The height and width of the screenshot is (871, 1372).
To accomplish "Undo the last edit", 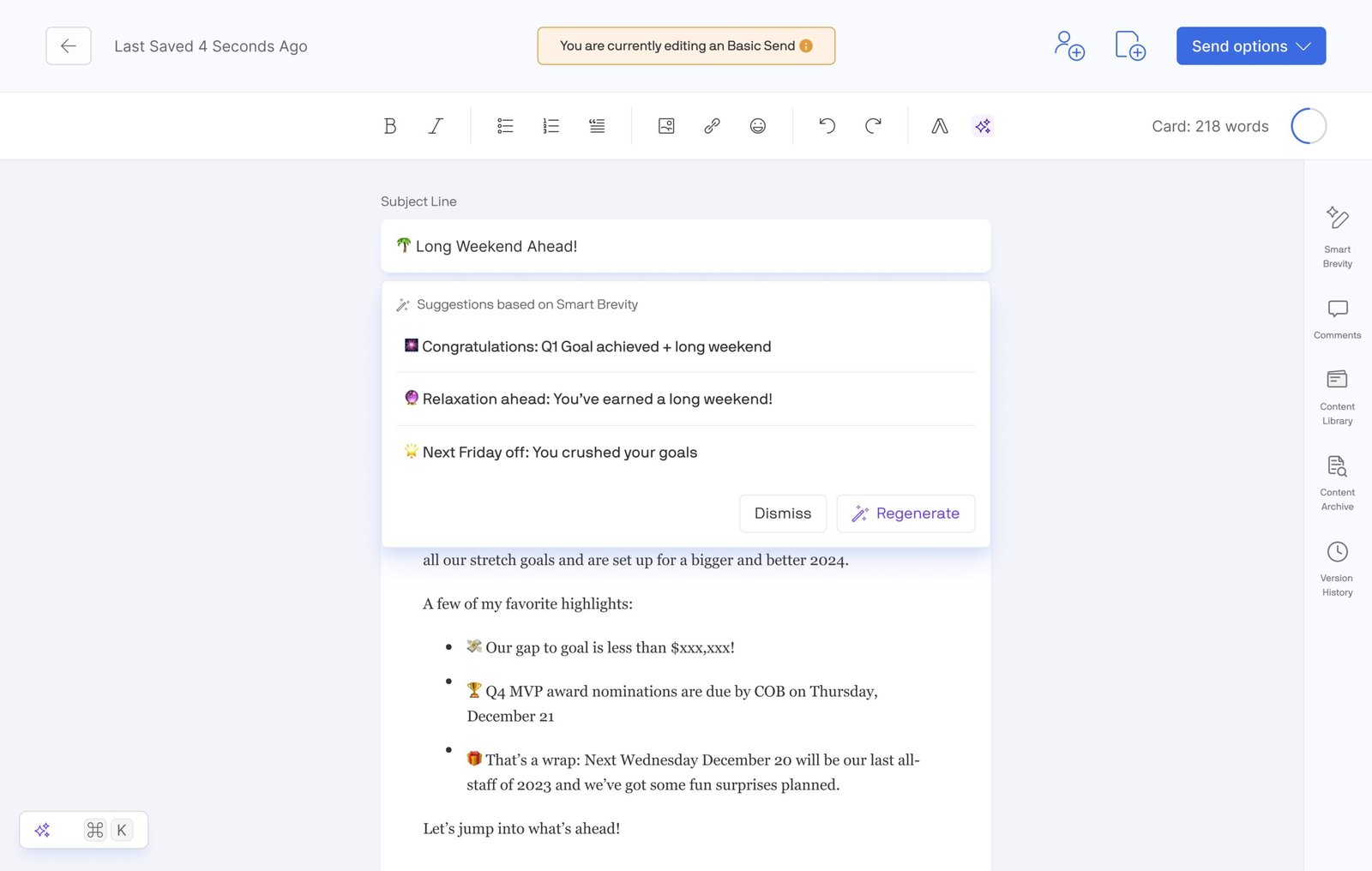I will [x=827, y=126].
